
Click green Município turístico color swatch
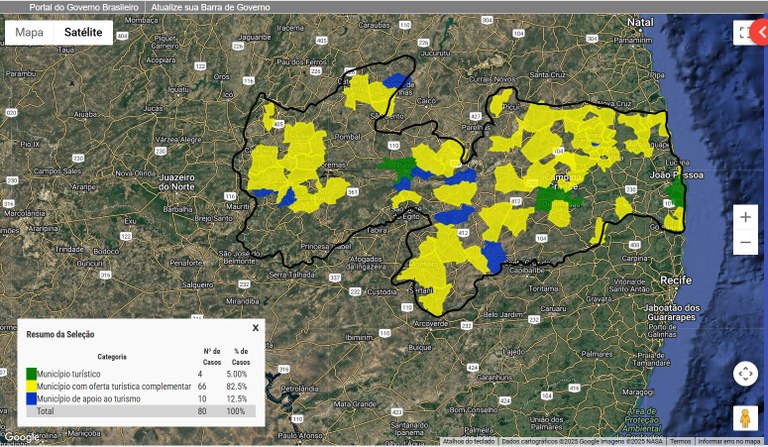point(31,373)
